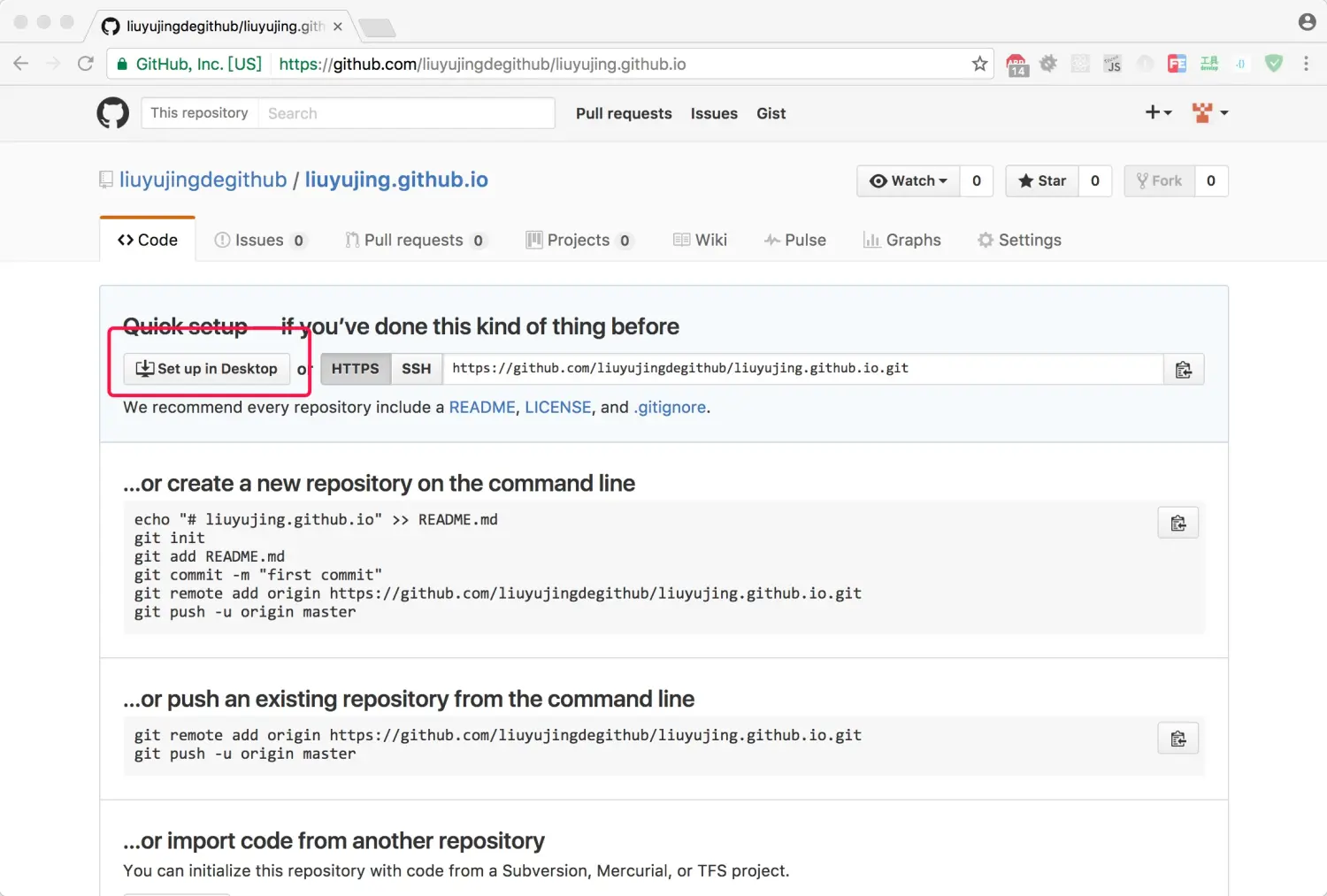The image size is (1327, 896).
Task: View the stargazers count
Action: coord(1095,180)
